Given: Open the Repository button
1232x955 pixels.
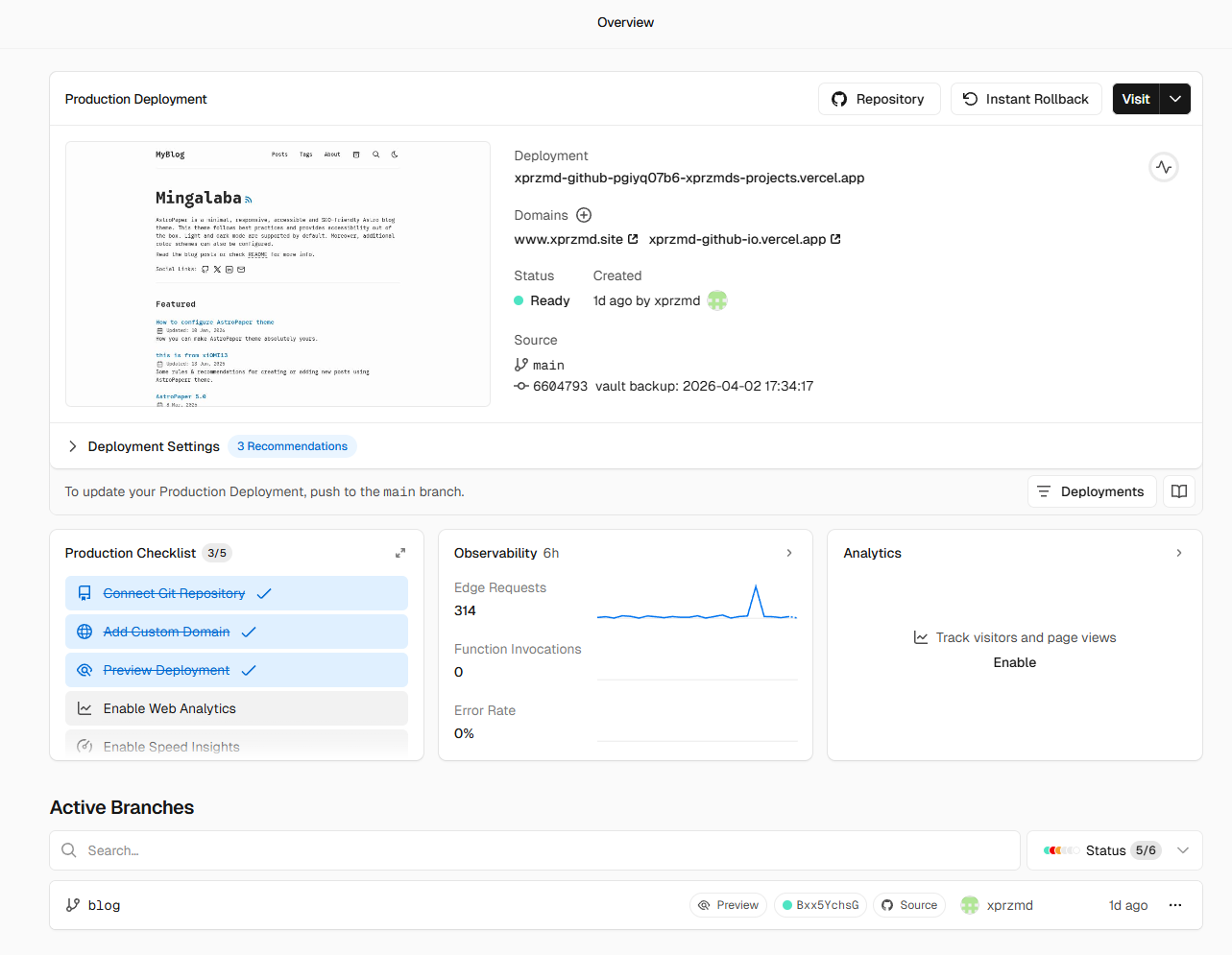Looking at the screenshot, I should 879,99.
